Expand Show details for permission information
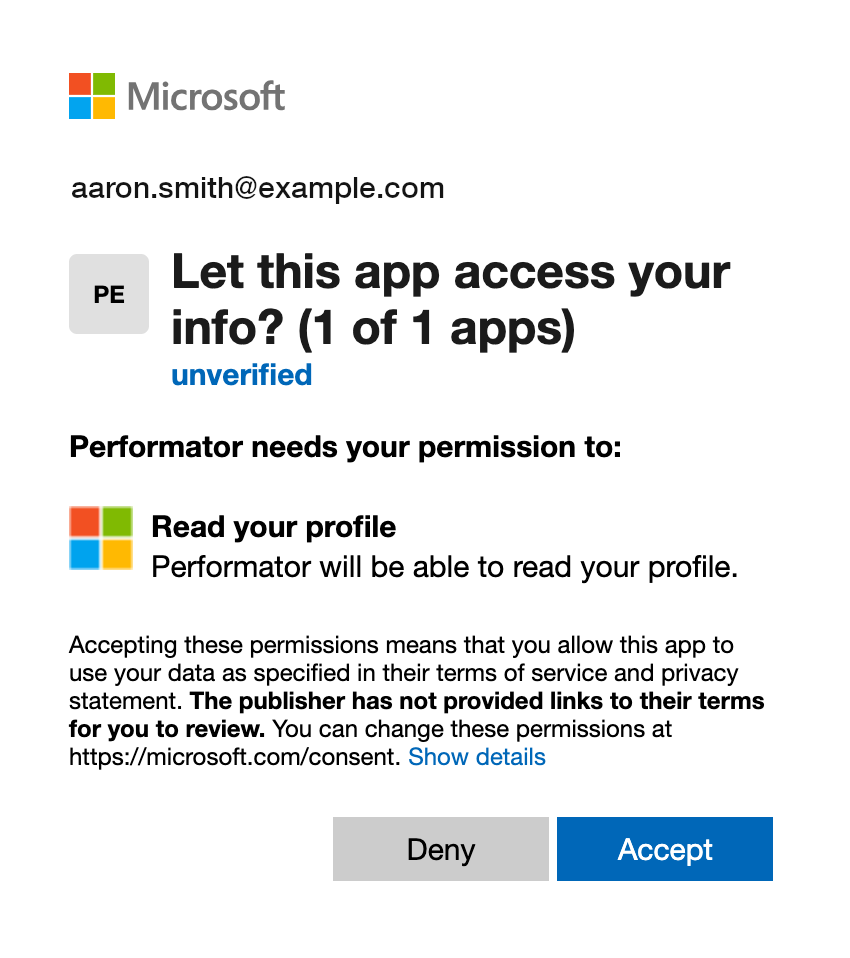The height and width of the screenshot is (958, 850). (477, 757)
